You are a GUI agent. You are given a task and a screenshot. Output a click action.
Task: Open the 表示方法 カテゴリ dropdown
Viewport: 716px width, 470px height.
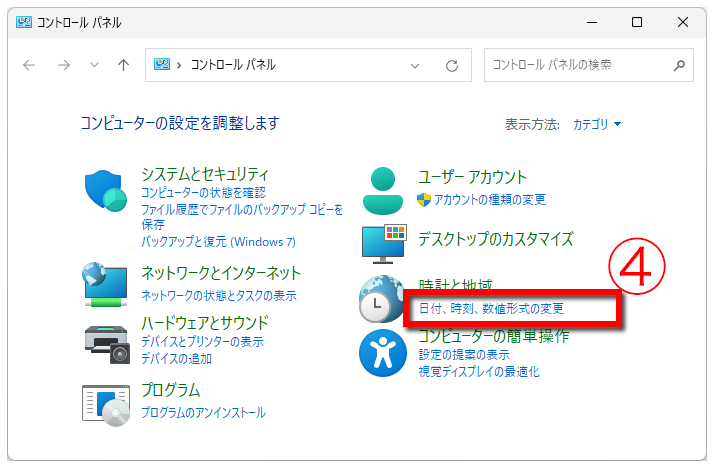point(597,125)
